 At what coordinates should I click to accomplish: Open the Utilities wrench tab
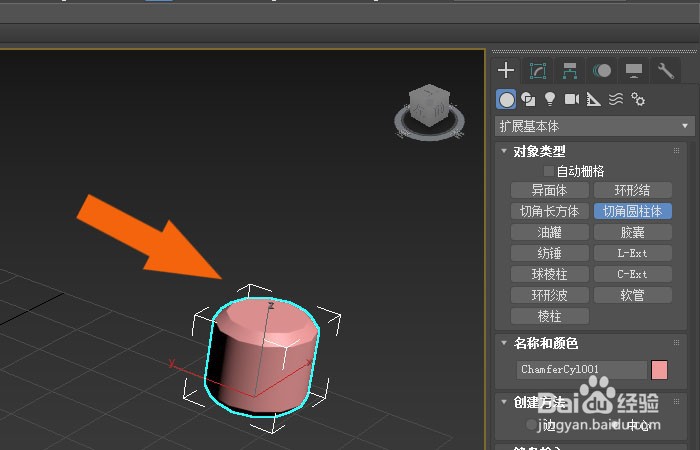click(666, 71)
